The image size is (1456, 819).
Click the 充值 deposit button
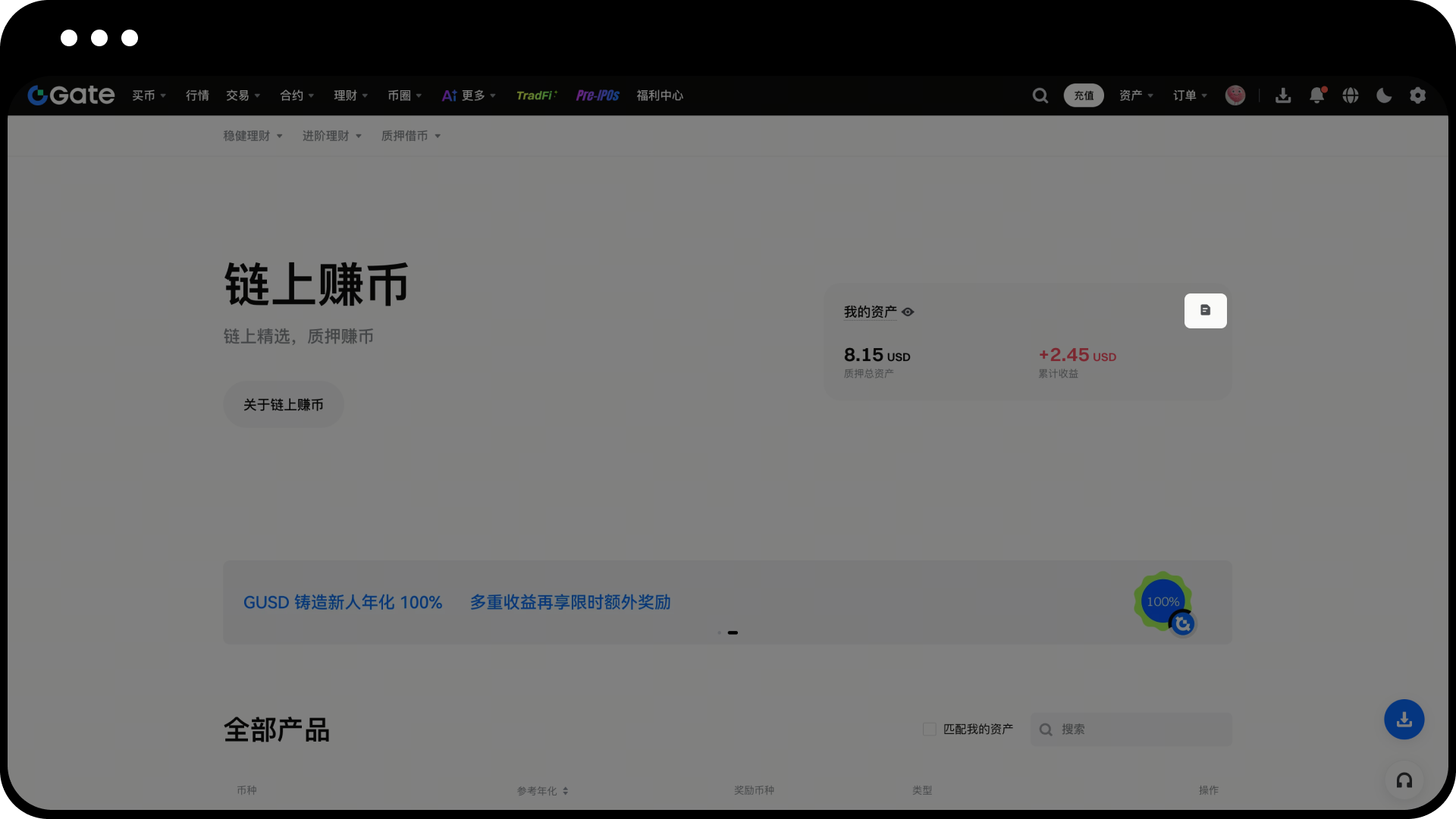[x=1084, y=96]
